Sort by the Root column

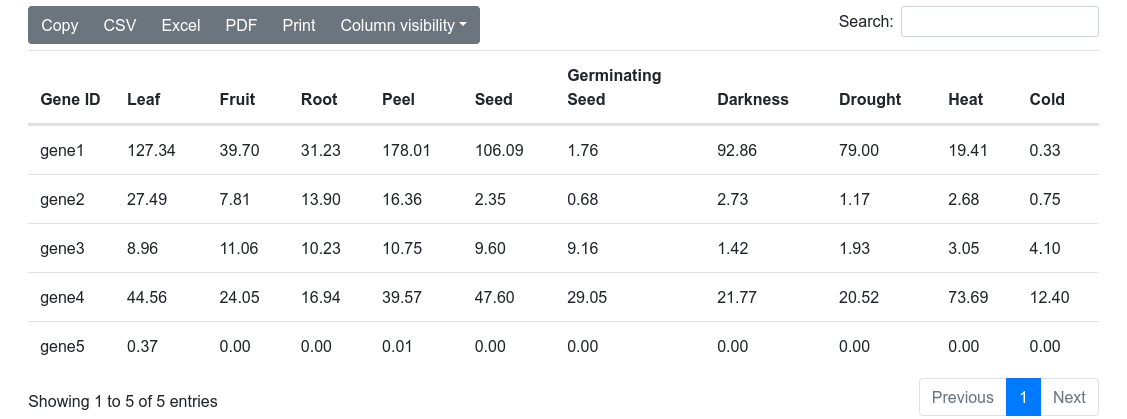(319, 99)
